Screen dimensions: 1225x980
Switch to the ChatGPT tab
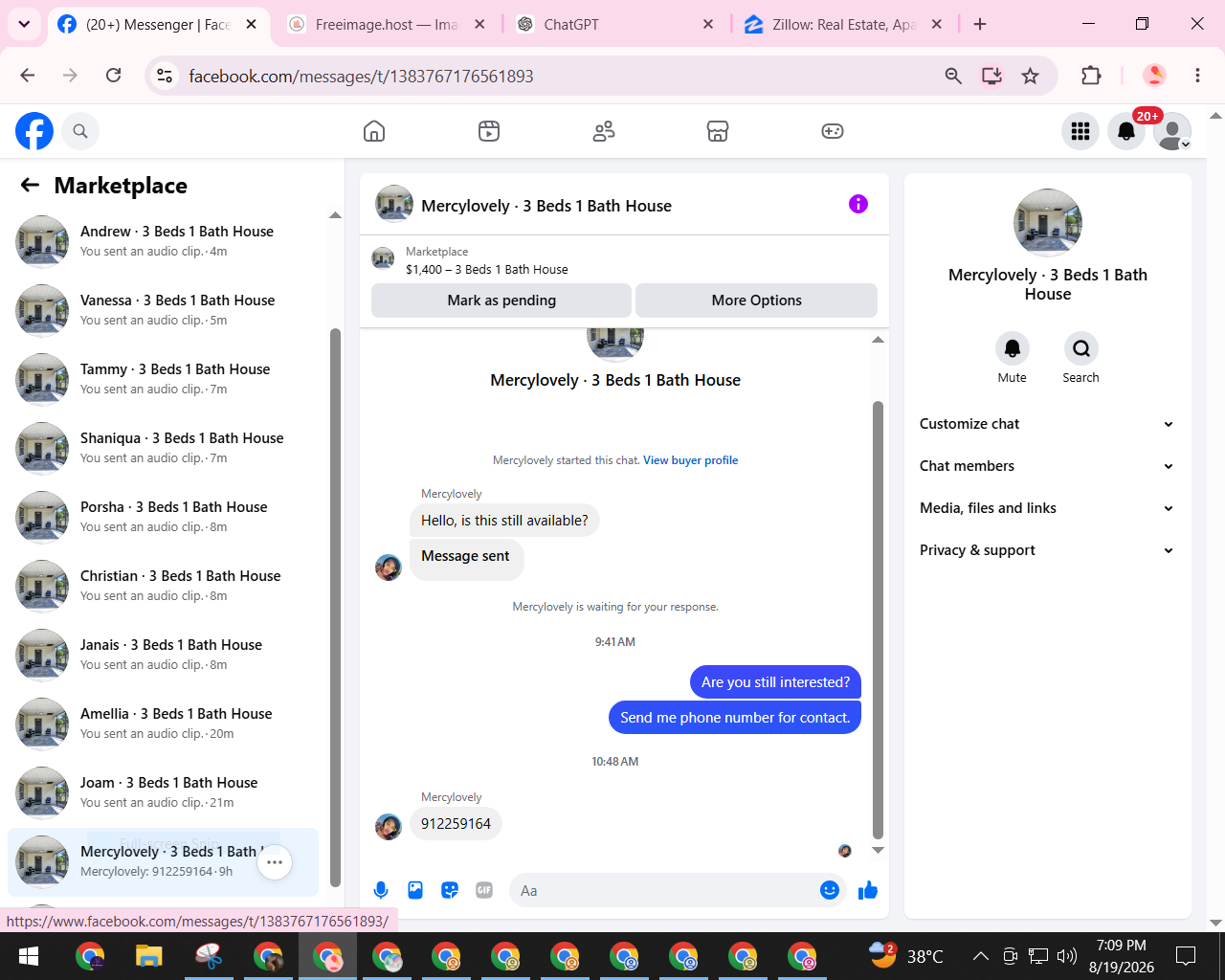(615, 24)
